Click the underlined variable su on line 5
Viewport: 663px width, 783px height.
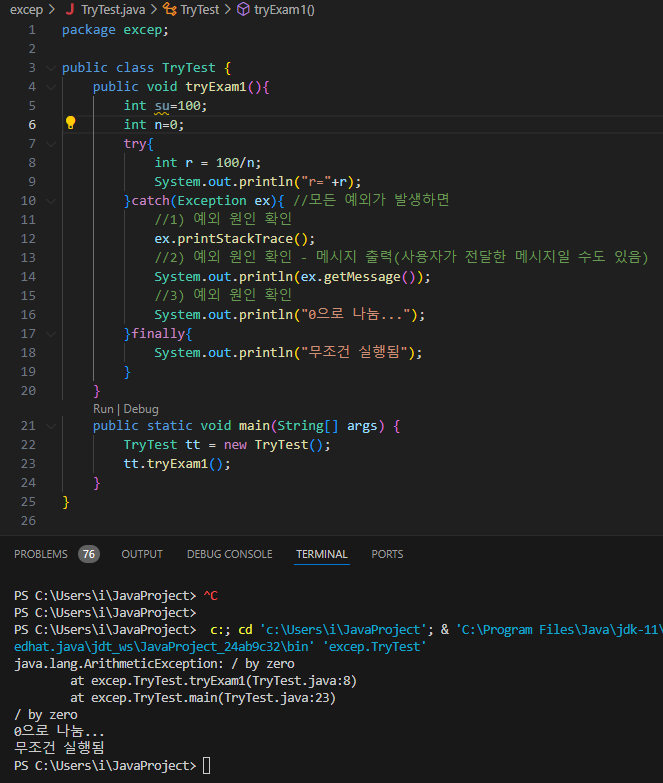(x=162, y=106)
